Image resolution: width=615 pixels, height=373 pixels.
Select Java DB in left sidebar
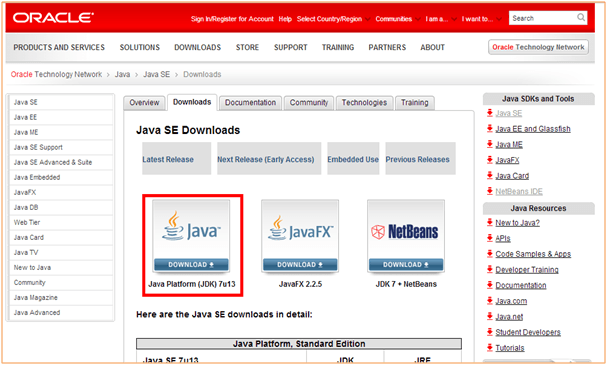pos(61,207)
